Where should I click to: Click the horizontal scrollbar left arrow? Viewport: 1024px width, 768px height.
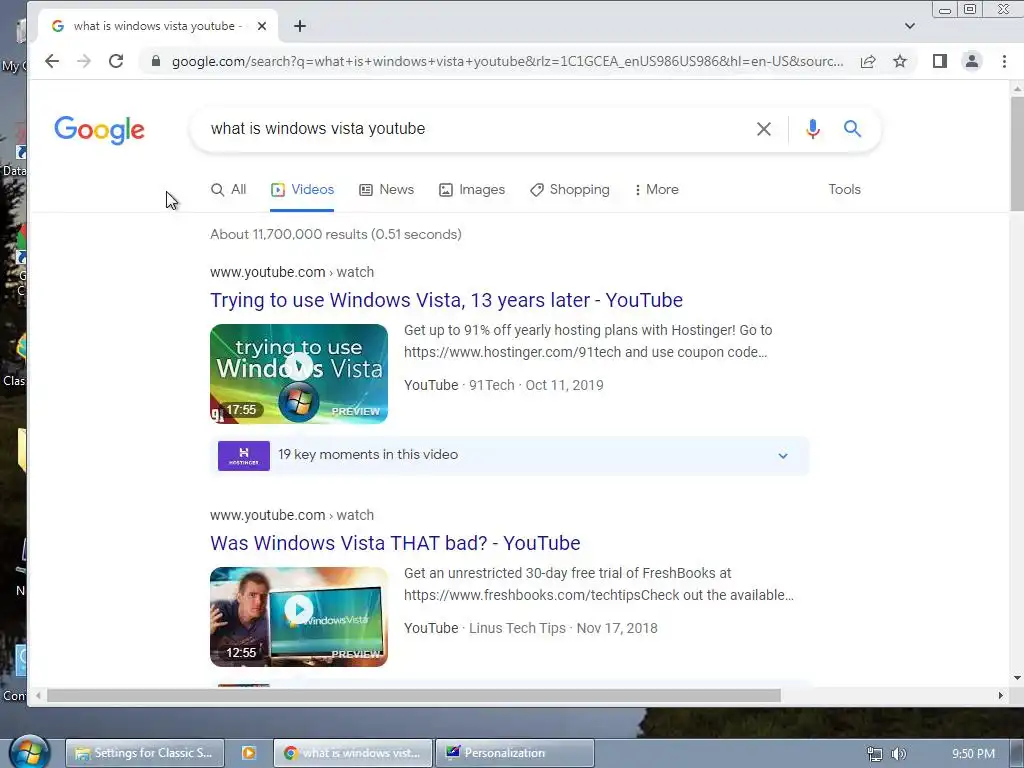click(39, 696)
